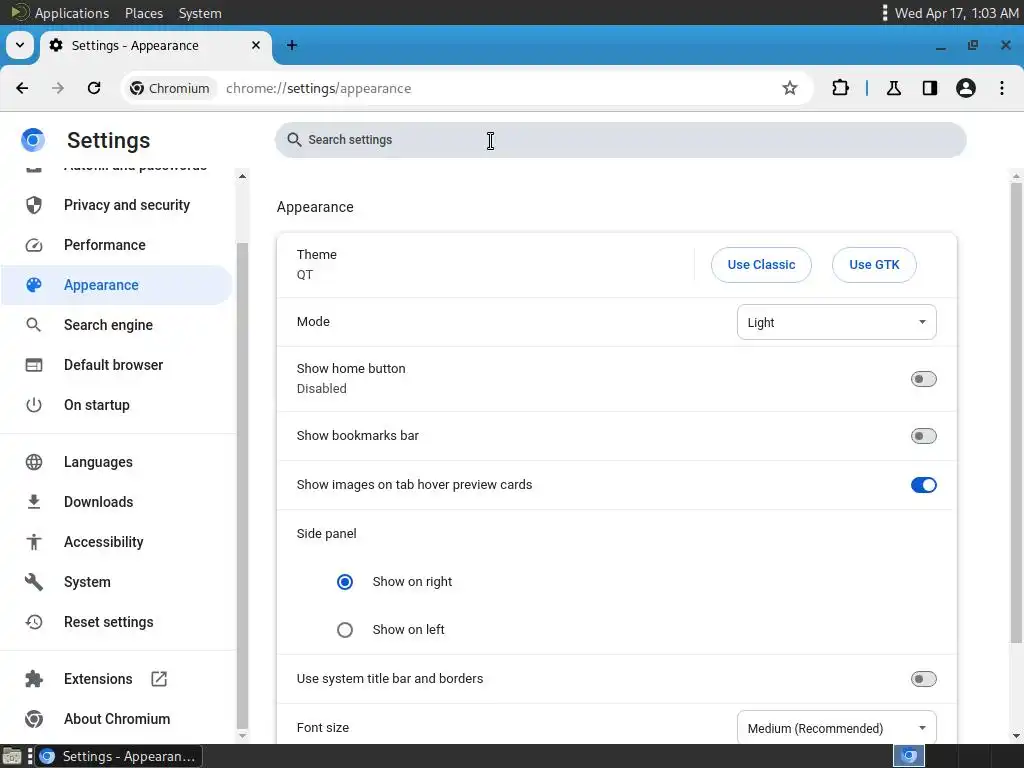Open the profile avatar menu

pyautogui.click(x=966, y=88)
